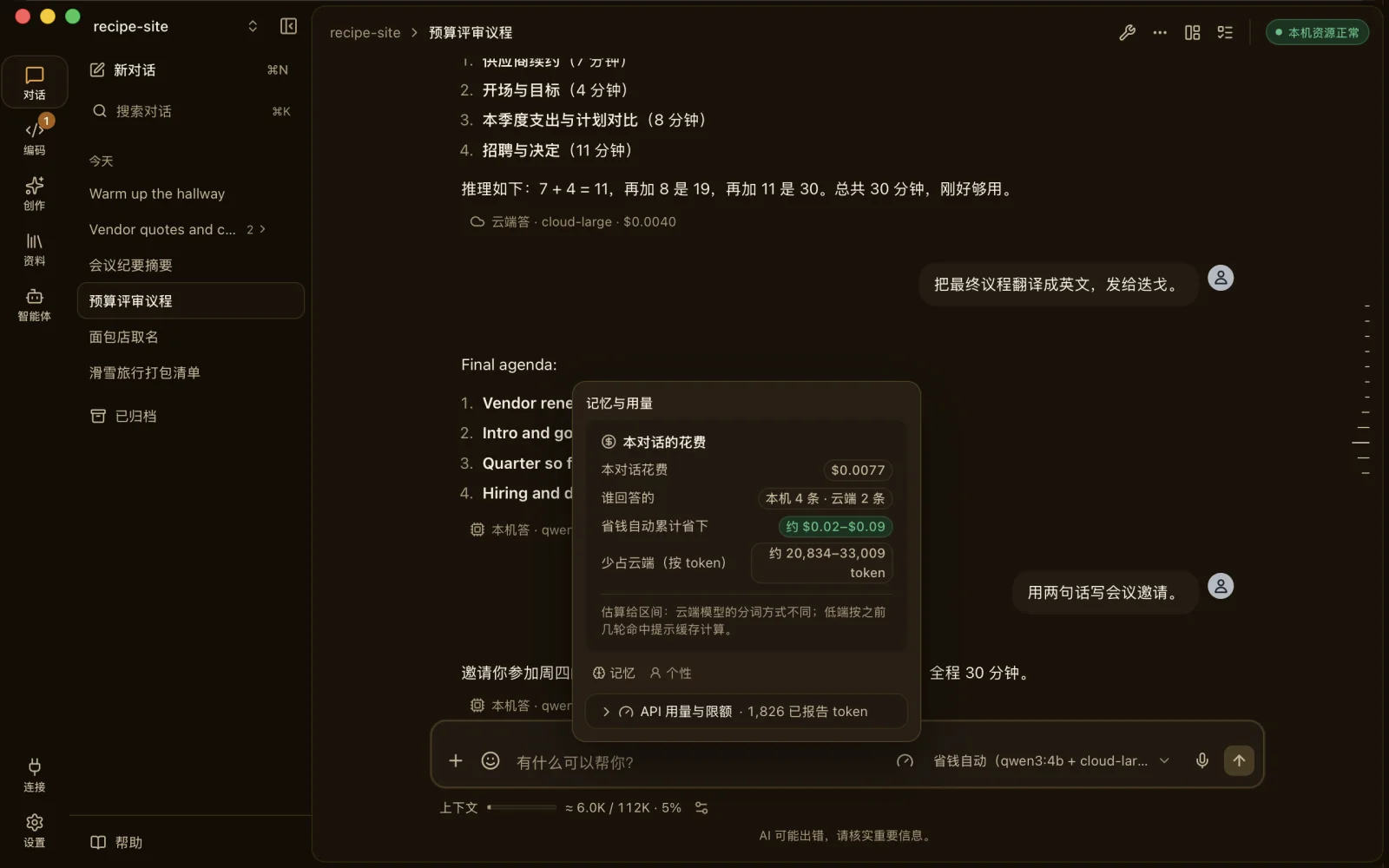Open 帮助 help
Image resolution: width=1389 pixels, height=868 pixels.
click(x=116, y=842)
